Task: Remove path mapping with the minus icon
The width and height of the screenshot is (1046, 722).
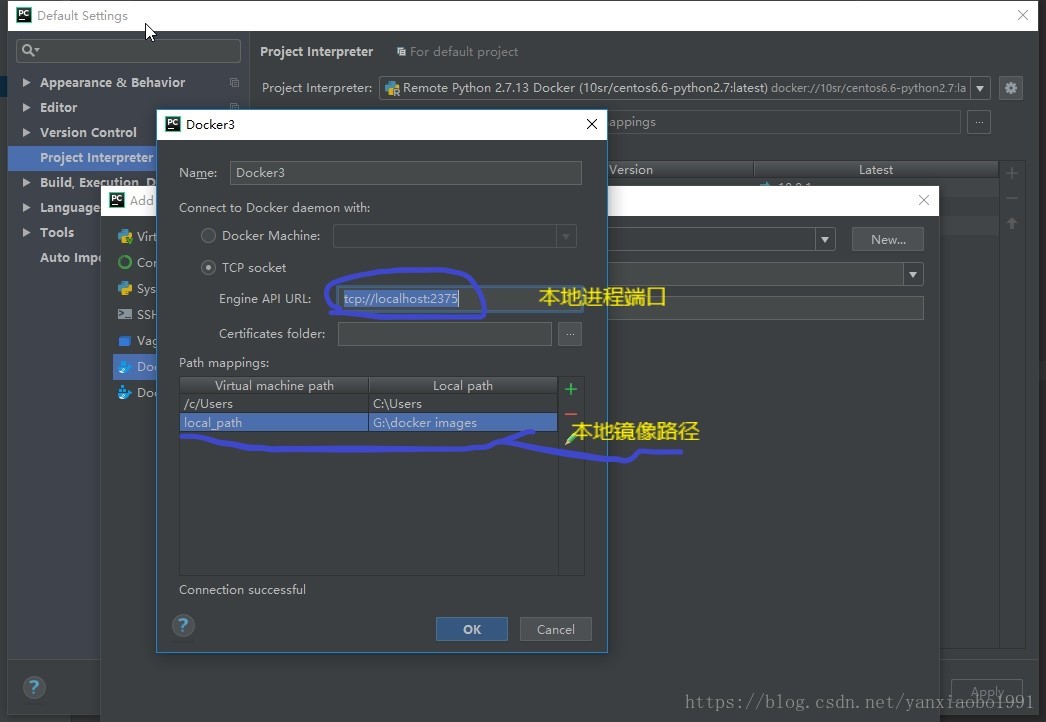Action: click(x=571, y=414)
